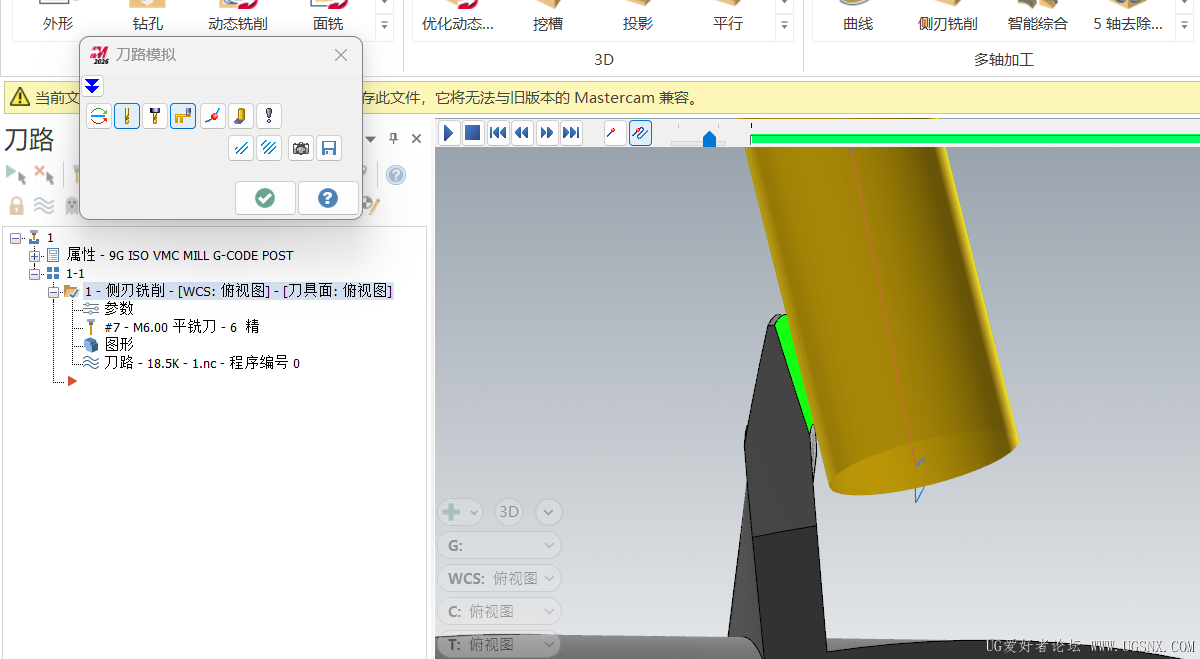1200x659 pixels.
Task: Collapse toolpath group 1-1 node
Action: pos(33,274)
